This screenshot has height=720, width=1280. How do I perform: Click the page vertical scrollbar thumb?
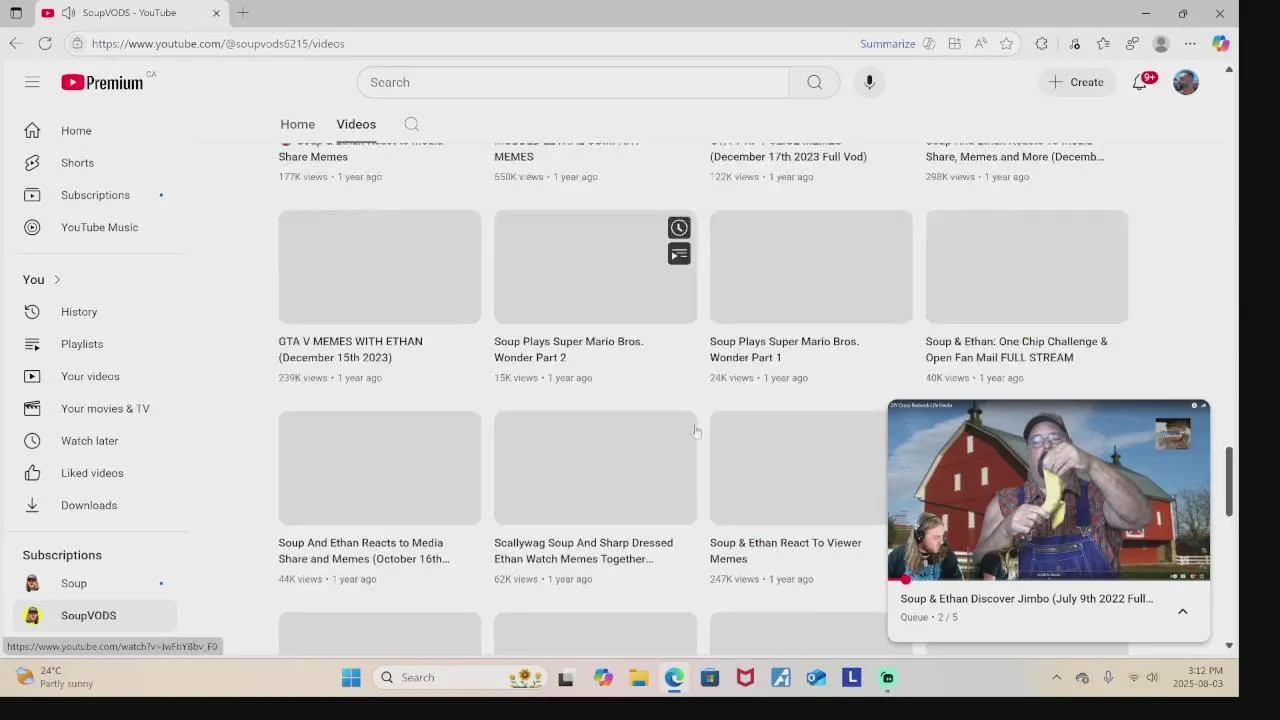[1229, 482]
